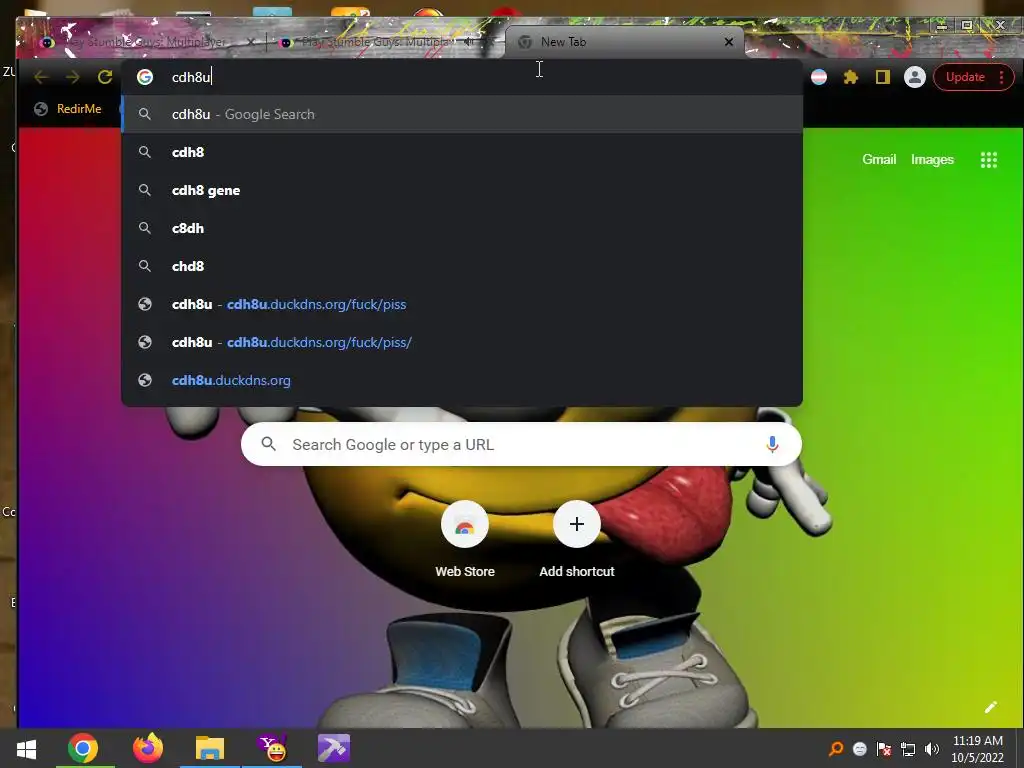This screenshot has width=1024, height=768.
Task: Start voice search with microphone icon
Action: [772, 444]
